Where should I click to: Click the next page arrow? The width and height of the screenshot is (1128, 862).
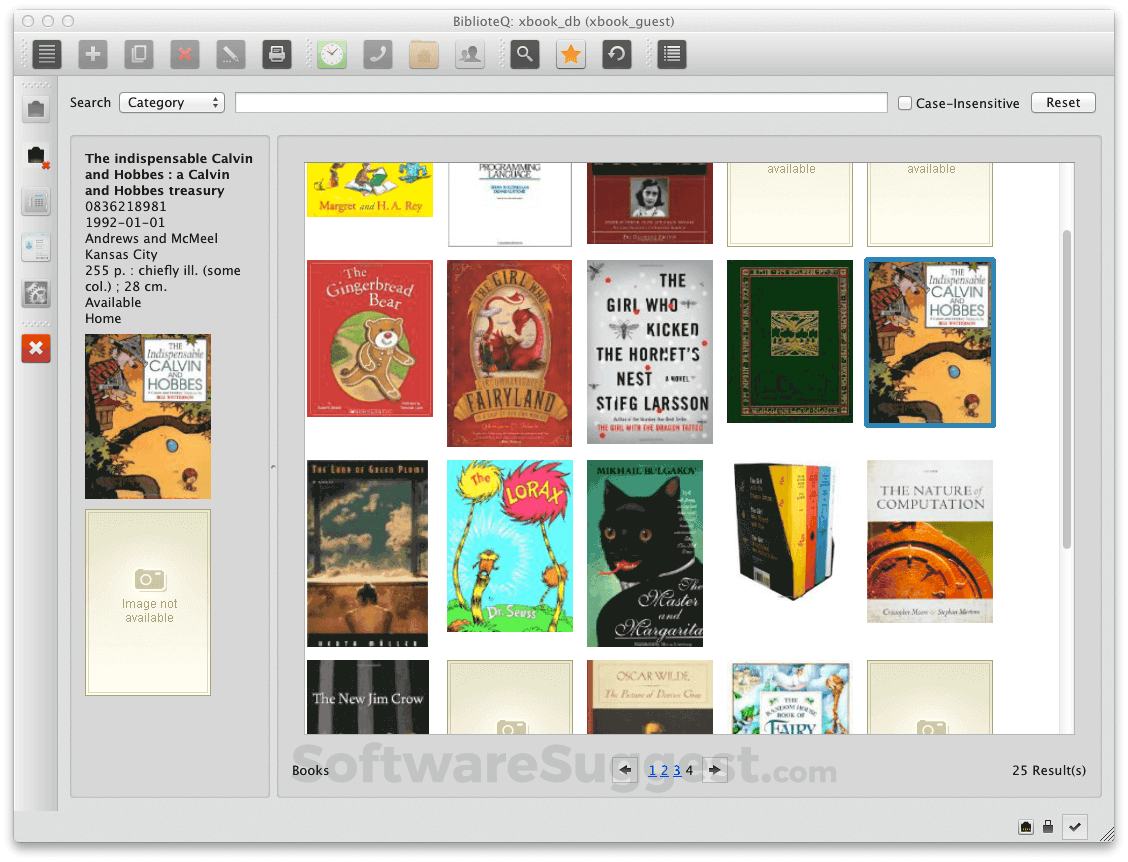714,770
